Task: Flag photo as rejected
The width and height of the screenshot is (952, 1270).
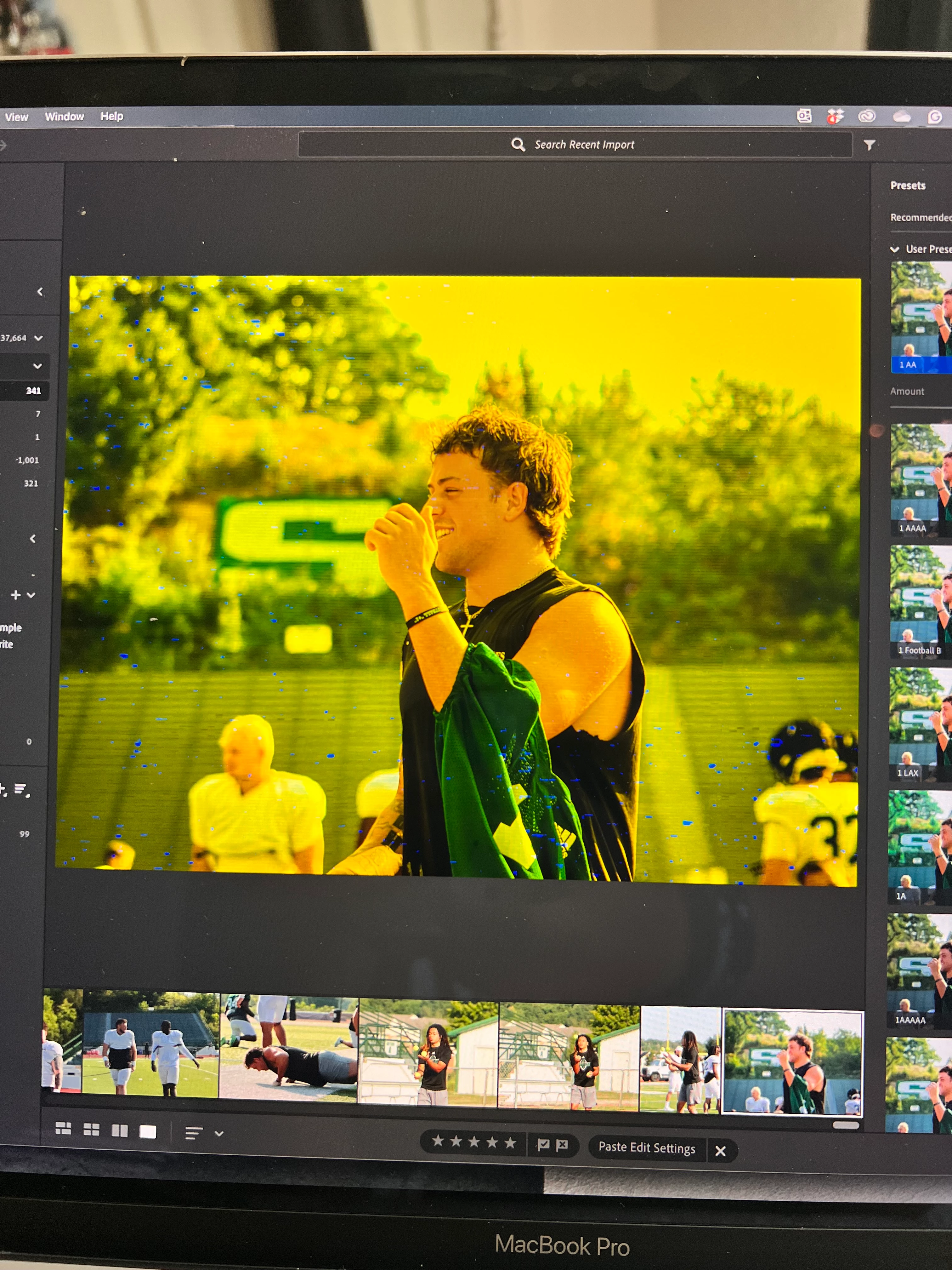Action: point(562,1145)
